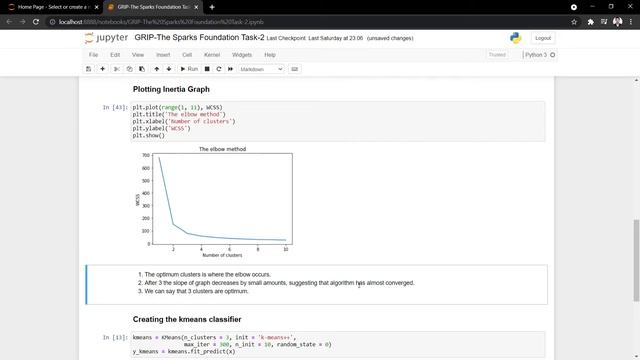Click the screen recording indicator icon
This screenshot has height=360, width=640.
click(x=574, y=7)
